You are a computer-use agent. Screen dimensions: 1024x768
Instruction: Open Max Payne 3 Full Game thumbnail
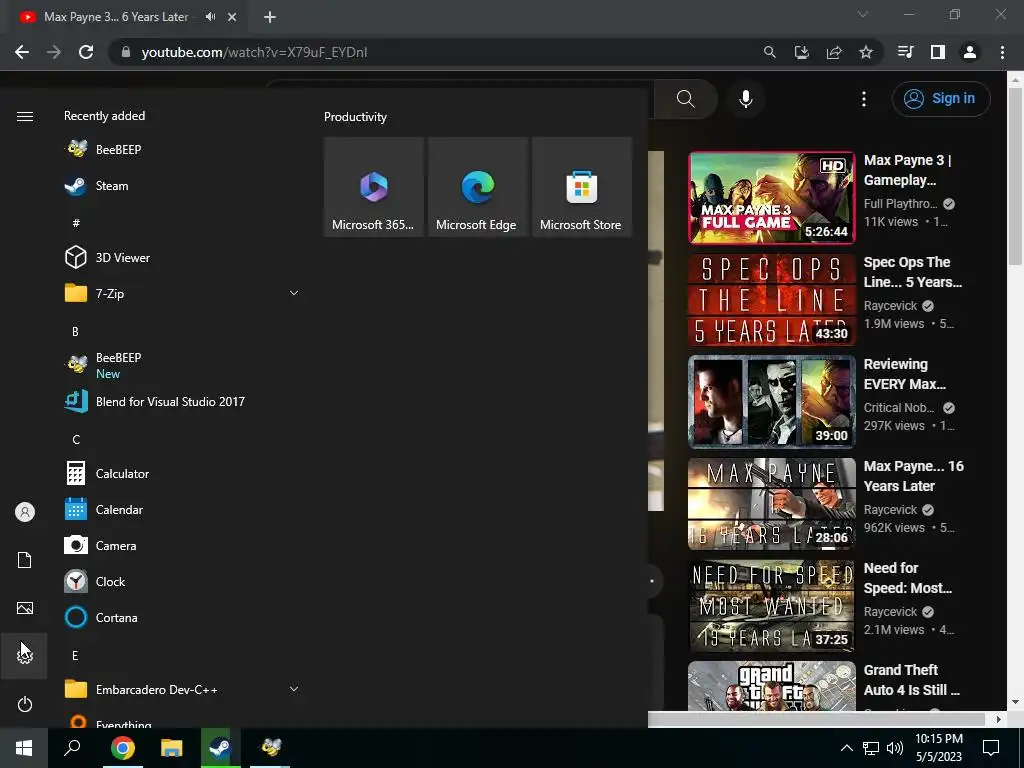pyautogui.click(x=772, y=198)
